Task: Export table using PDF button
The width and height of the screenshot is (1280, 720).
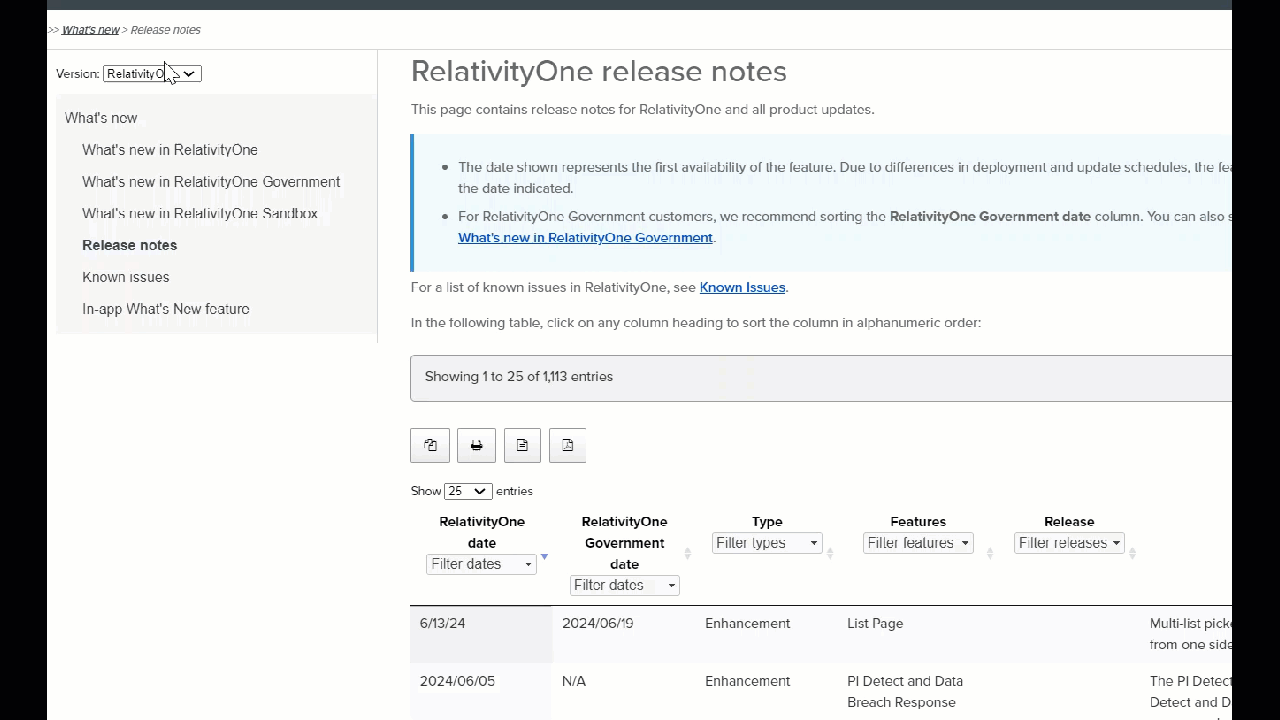Action: pyautogui.click(x=567, y=445)
